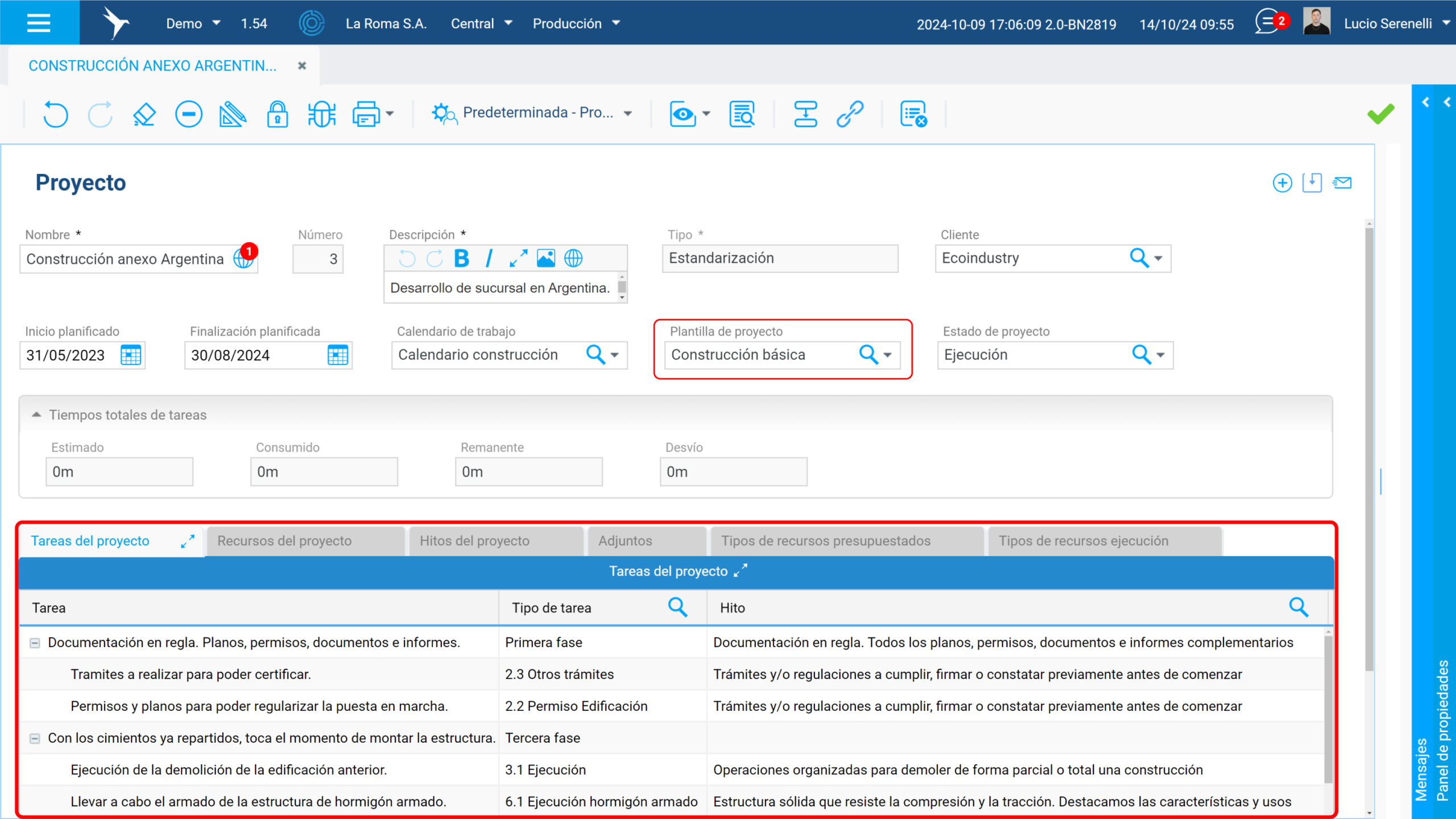The height and width of the screenshot is (819, 1456).
Task: Click the printer icon
Action: [366, 114]
